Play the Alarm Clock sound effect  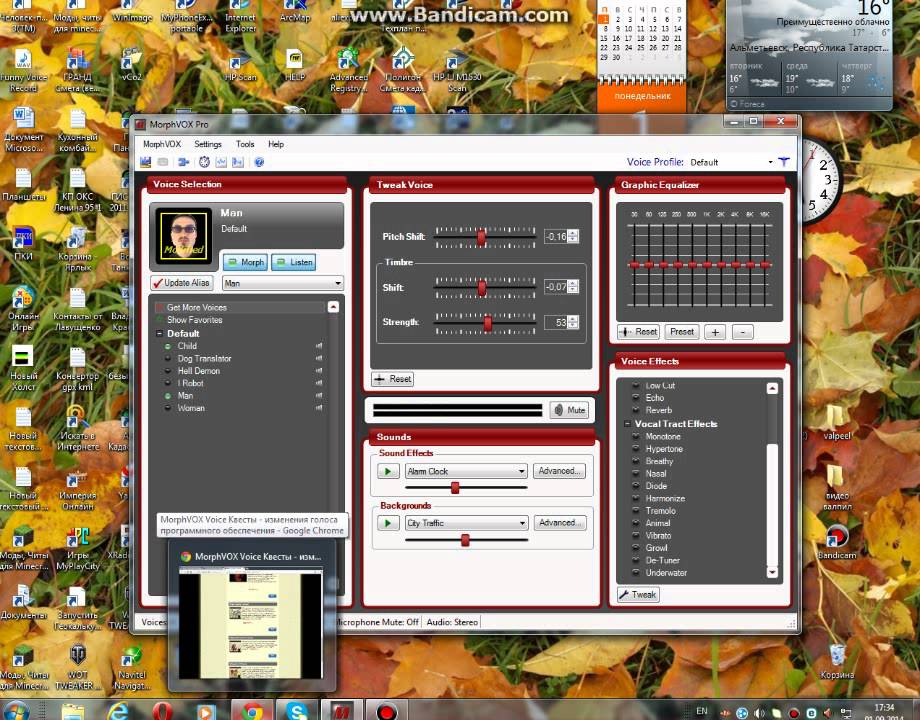tap(387, 471)
